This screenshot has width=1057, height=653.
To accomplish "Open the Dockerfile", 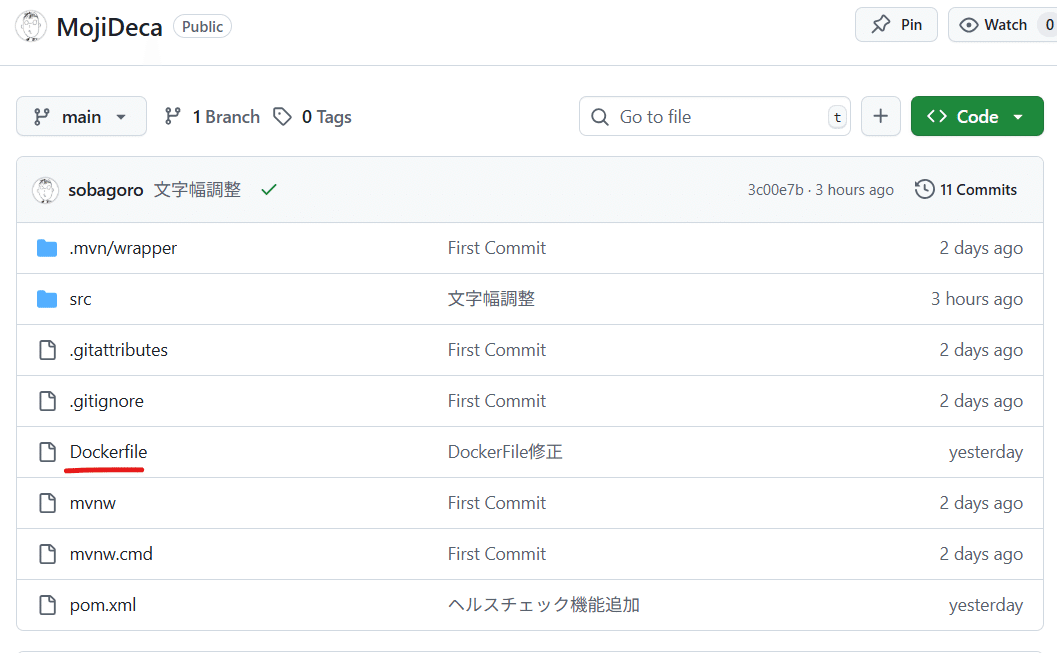I will [108, 452].
